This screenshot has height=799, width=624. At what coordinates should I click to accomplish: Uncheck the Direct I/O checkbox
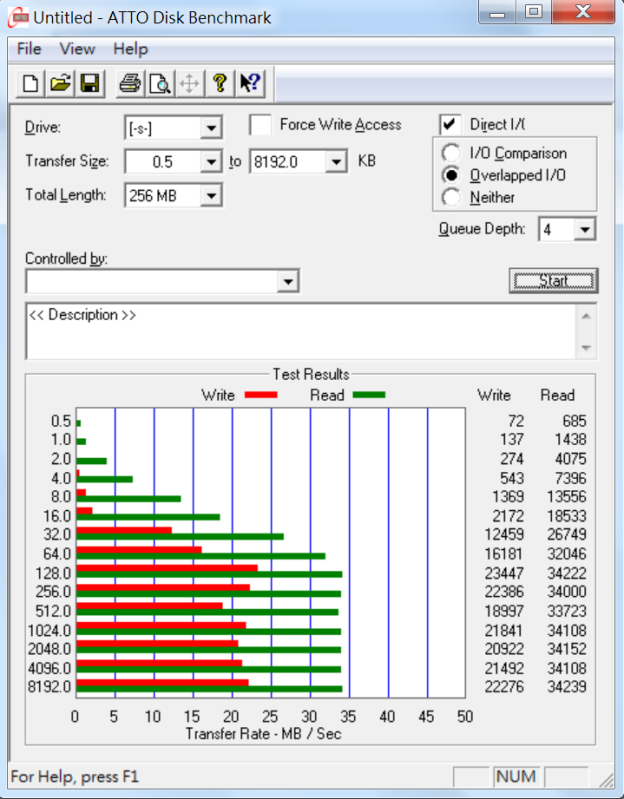tap(450, 125)
